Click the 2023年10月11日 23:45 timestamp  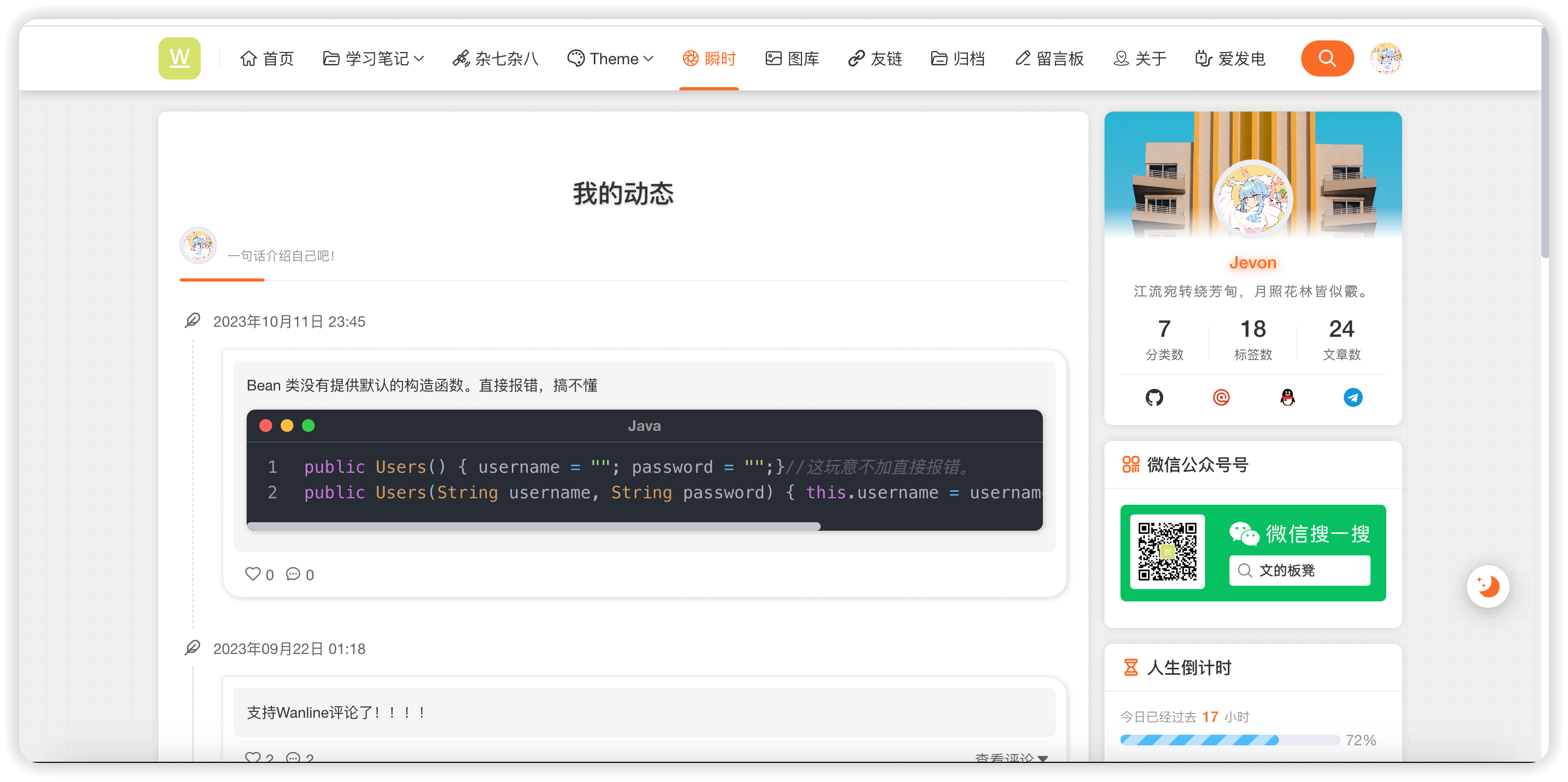289,321
